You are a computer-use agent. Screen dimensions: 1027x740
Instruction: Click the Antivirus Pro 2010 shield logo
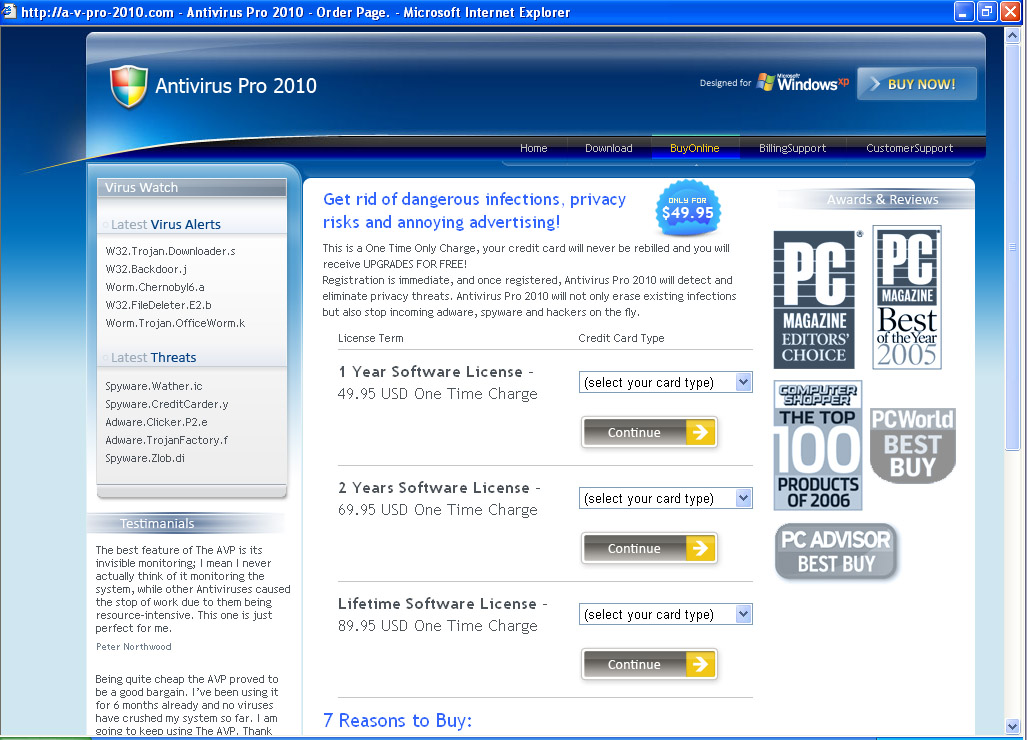point(128,86)
